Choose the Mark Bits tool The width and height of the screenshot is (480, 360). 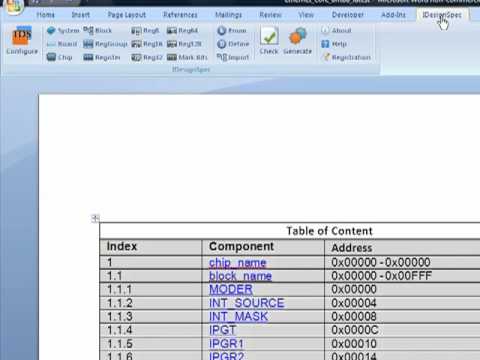pos(187,57)
